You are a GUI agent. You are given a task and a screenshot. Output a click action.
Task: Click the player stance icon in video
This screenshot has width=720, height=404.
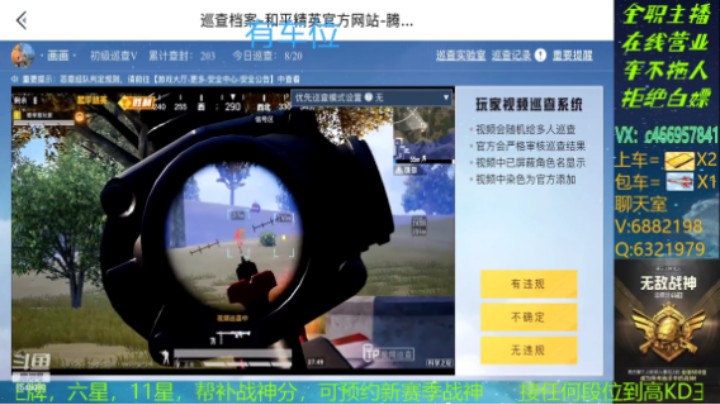[165, 356]
